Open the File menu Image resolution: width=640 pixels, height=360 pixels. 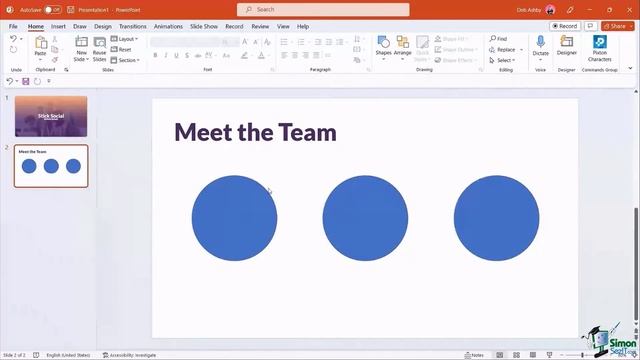13,26
